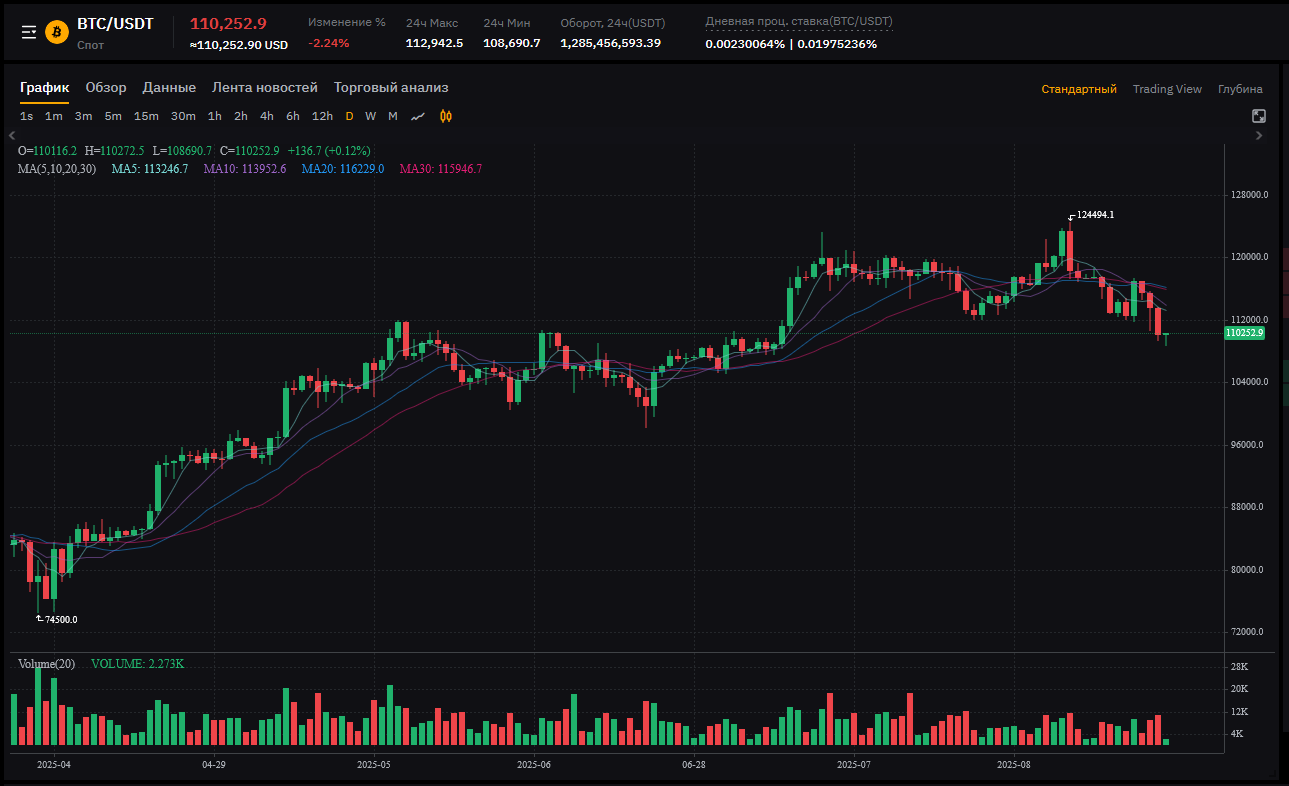Screen dimensions: 1289x786
Task: Switch to Trading View chart mode
Action: (1167, 89)
